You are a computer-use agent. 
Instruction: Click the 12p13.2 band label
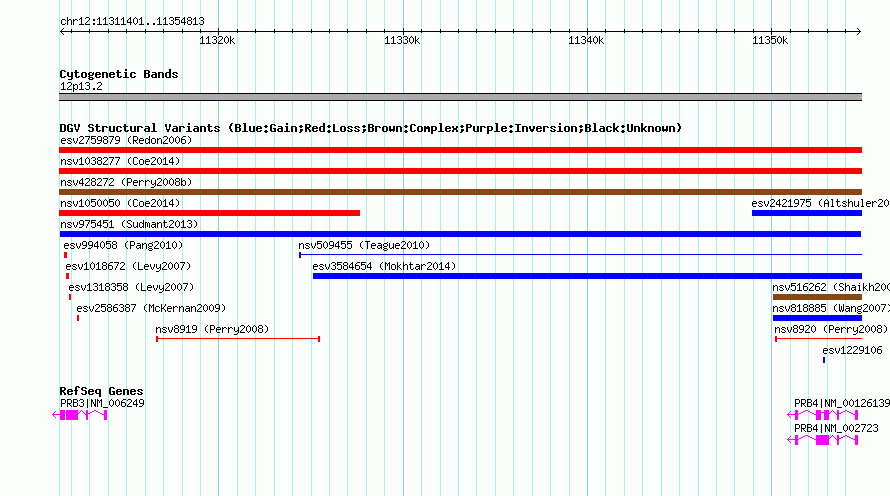point(81,86)
